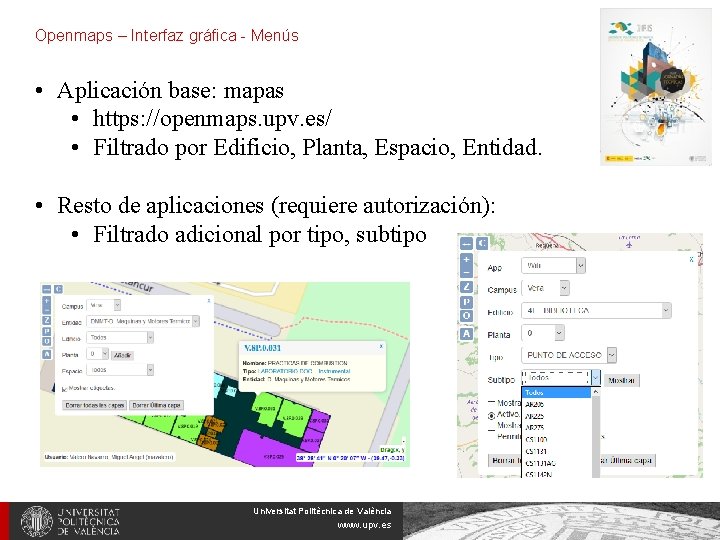Close the V.8P.0.031 info popup
Image resolution: width=720 pixels, height=540 pixels.
click(x=381, y=346)
